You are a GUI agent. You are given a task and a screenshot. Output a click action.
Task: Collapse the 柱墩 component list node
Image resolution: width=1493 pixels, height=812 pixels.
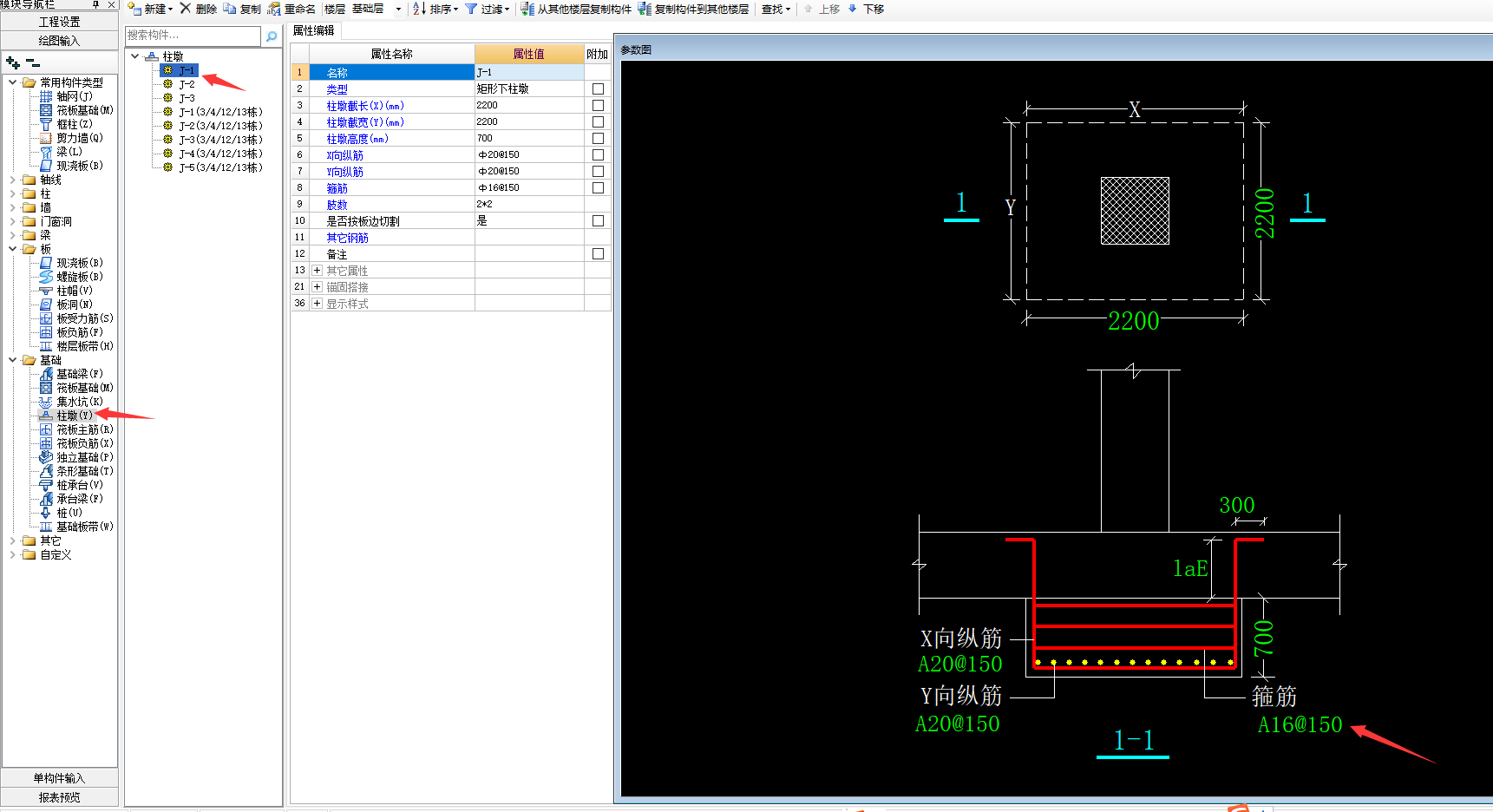click(134, 56)
